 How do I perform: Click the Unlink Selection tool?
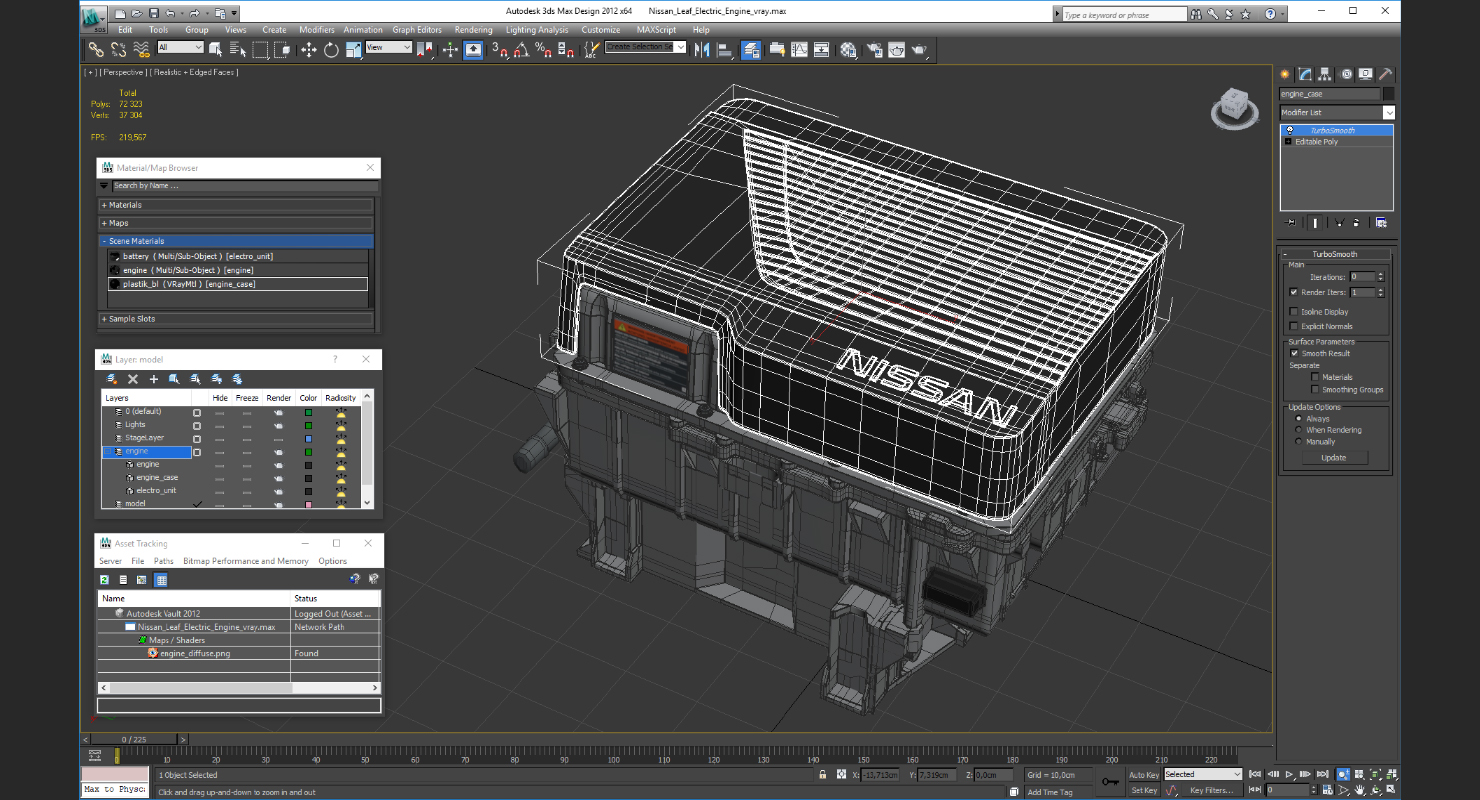pyautogui.click(x=119, y=49)
